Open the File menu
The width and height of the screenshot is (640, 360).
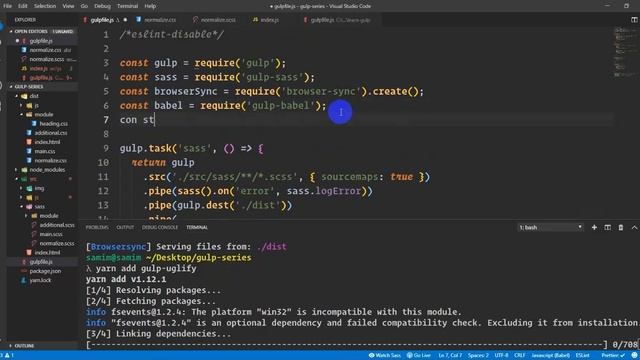[7, 6]
